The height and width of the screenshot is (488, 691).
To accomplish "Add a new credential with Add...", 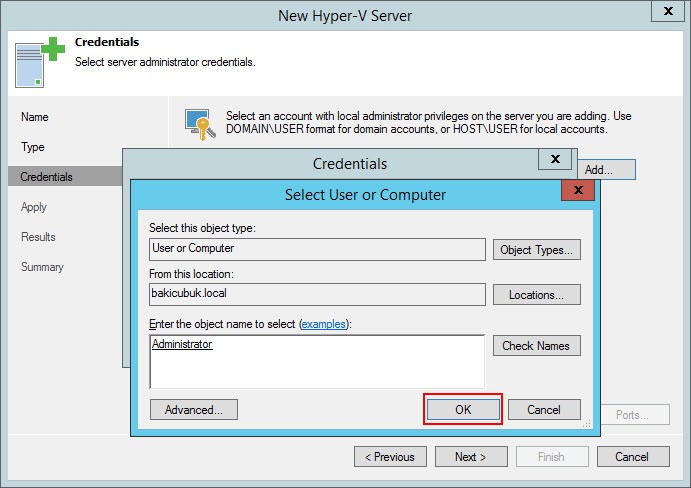I will pyautogui.click(x=606, y=170).
